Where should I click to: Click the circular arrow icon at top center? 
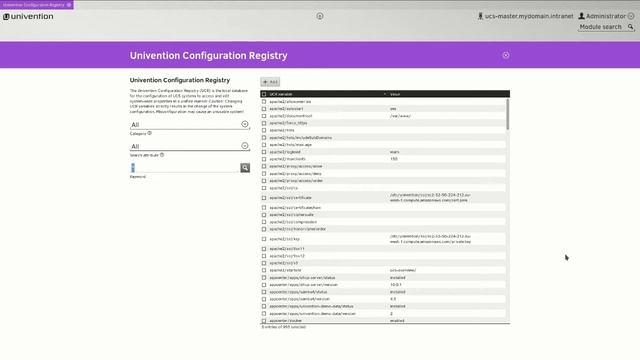(x=320, y=16)
